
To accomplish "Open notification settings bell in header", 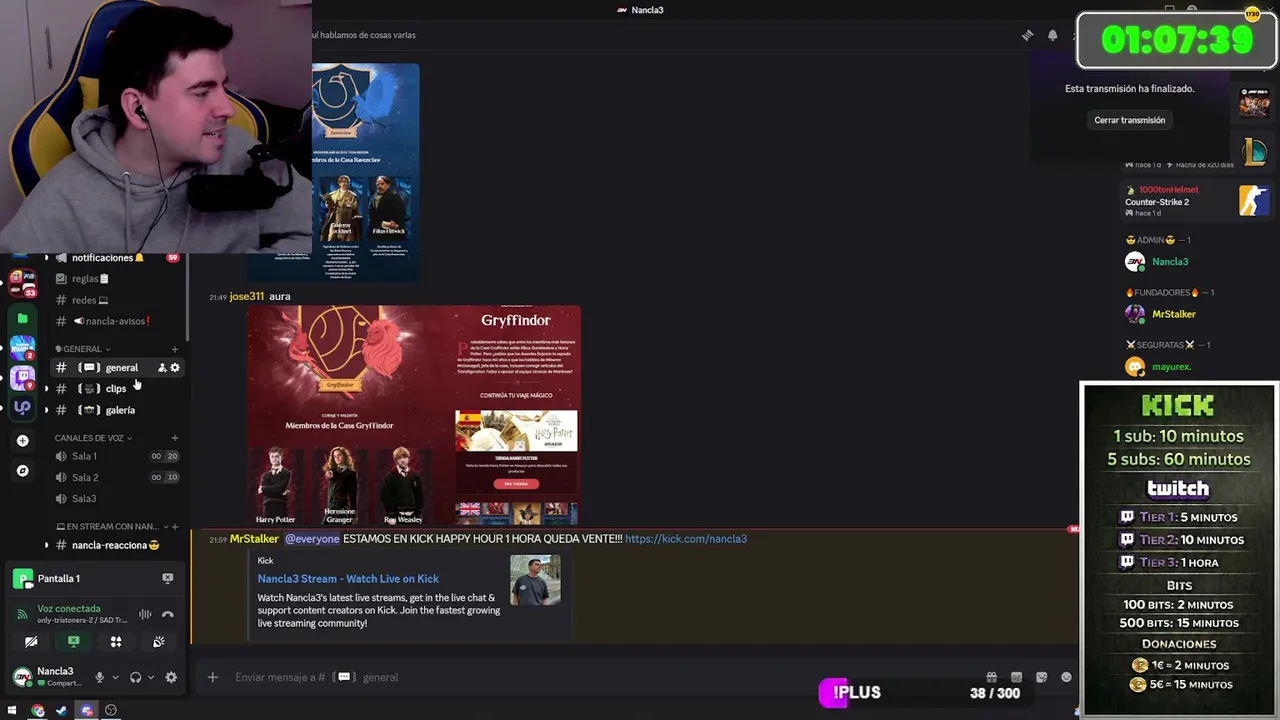I will tap(1052, 35).
